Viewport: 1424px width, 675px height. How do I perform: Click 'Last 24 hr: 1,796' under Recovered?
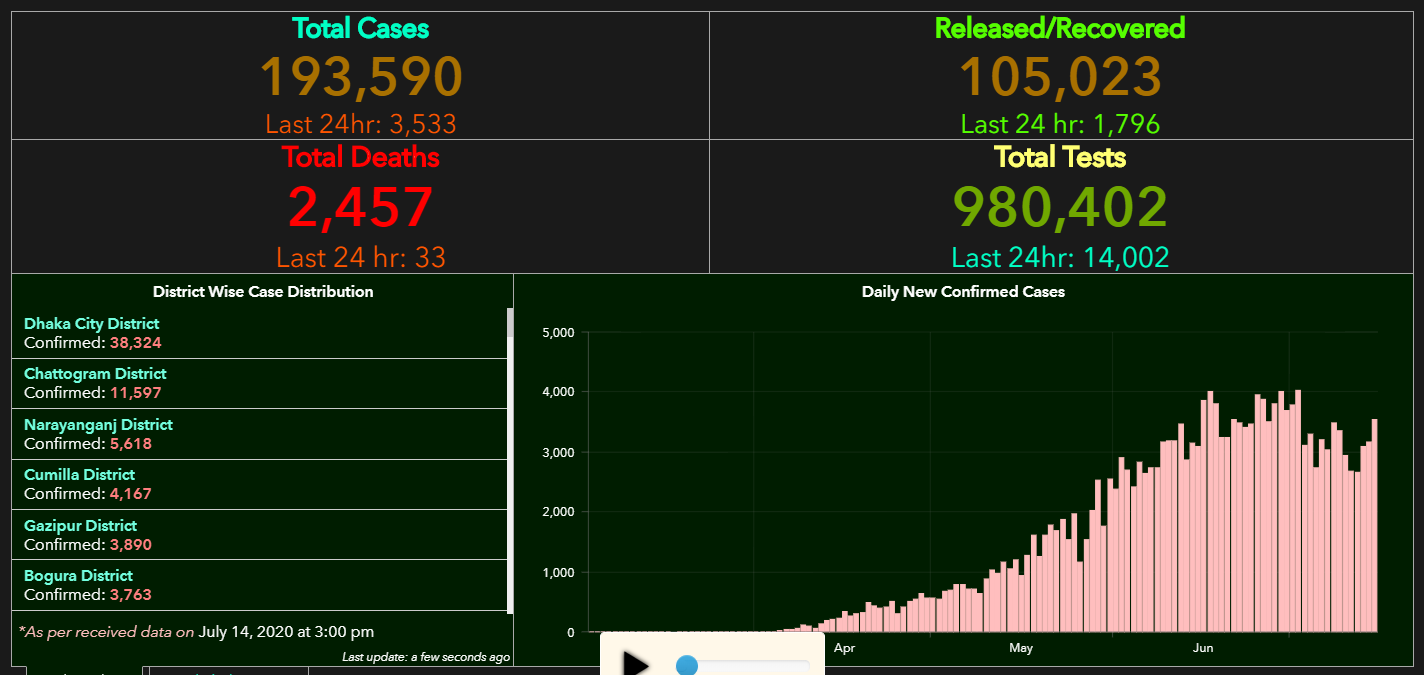coord(1060,124)
